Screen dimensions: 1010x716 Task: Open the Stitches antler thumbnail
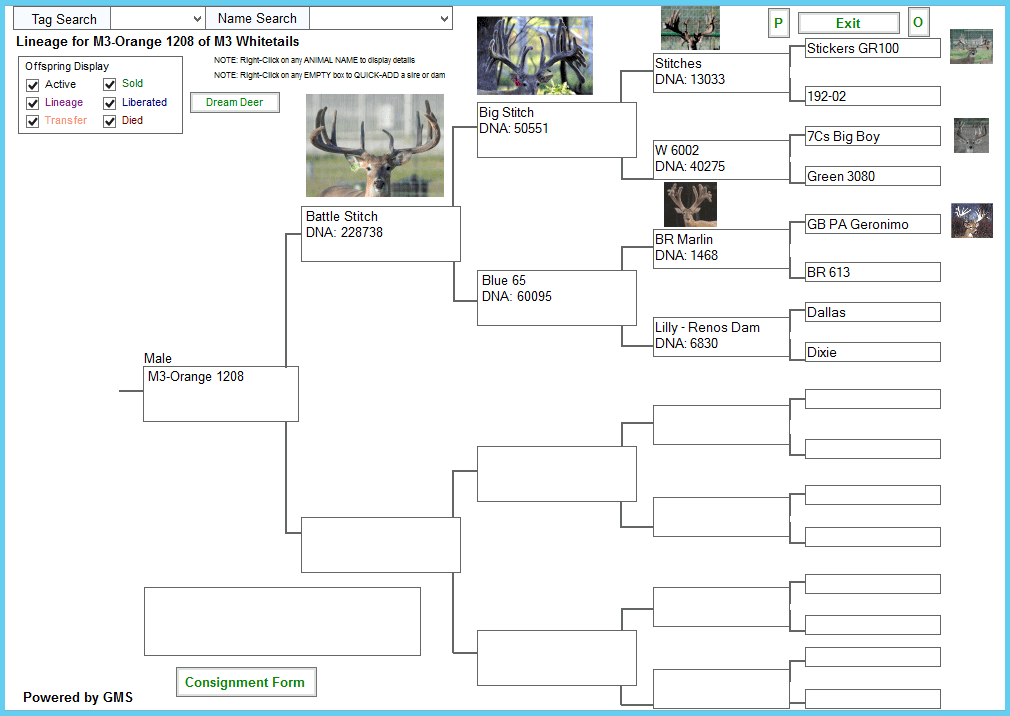(x=690, y=28)
